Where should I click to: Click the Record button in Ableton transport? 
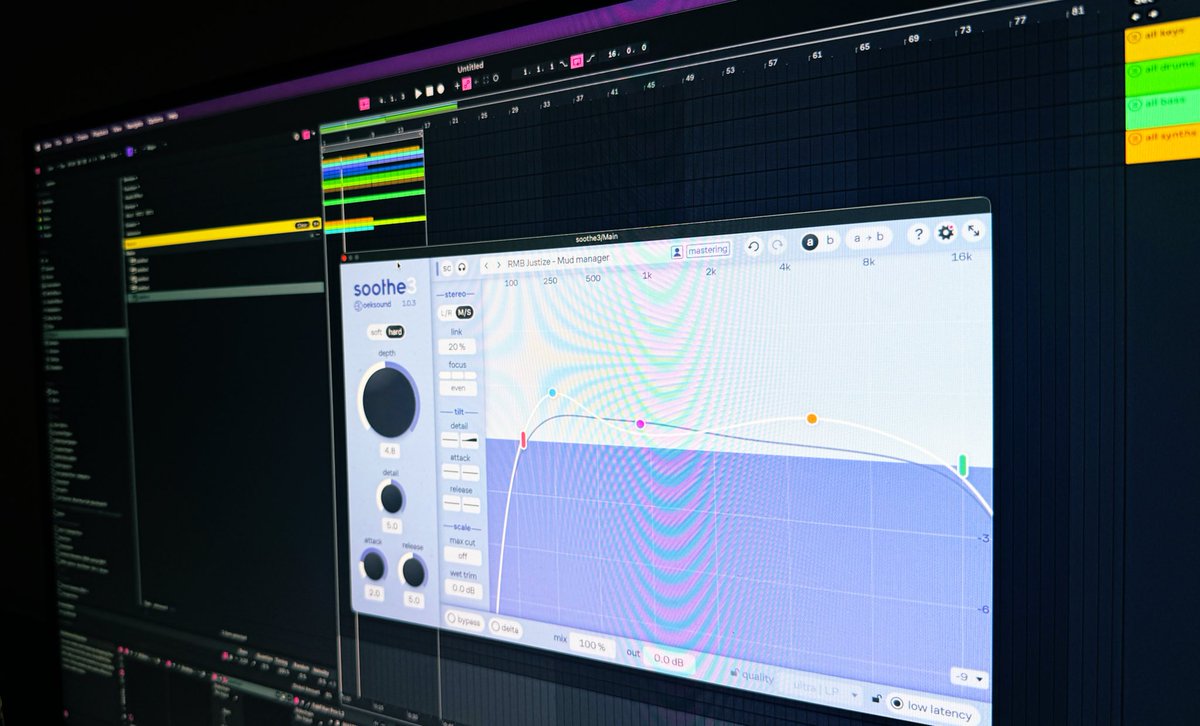click(440, 89)
